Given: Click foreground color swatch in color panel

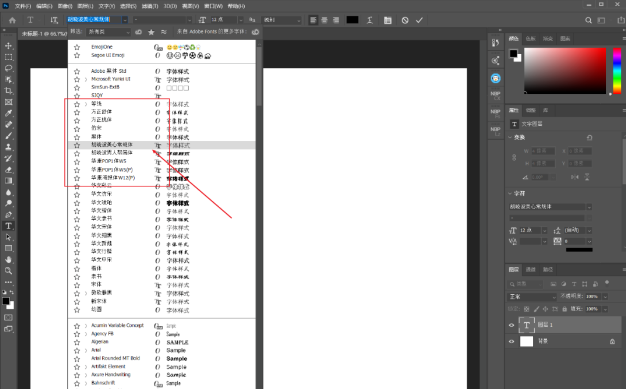Looking at the screenshot, I should pos(513,53).
